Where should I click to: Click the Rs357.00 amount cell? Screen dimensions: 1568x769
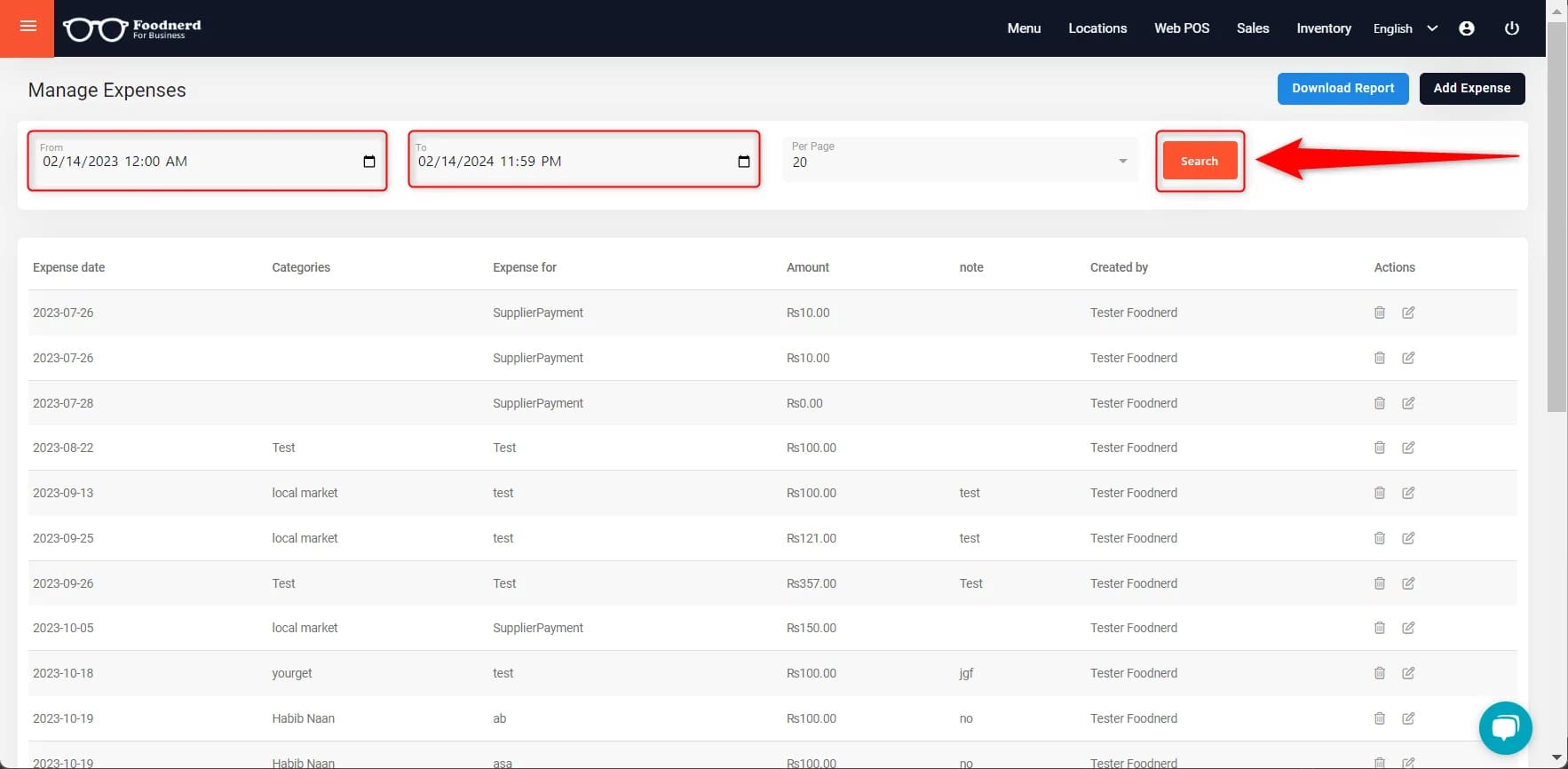pos(812,583)
